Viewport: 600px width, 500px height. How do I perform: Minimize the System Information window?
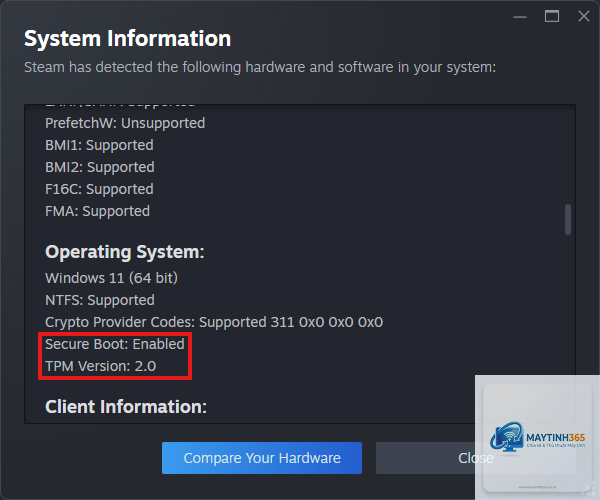point(520,17)
